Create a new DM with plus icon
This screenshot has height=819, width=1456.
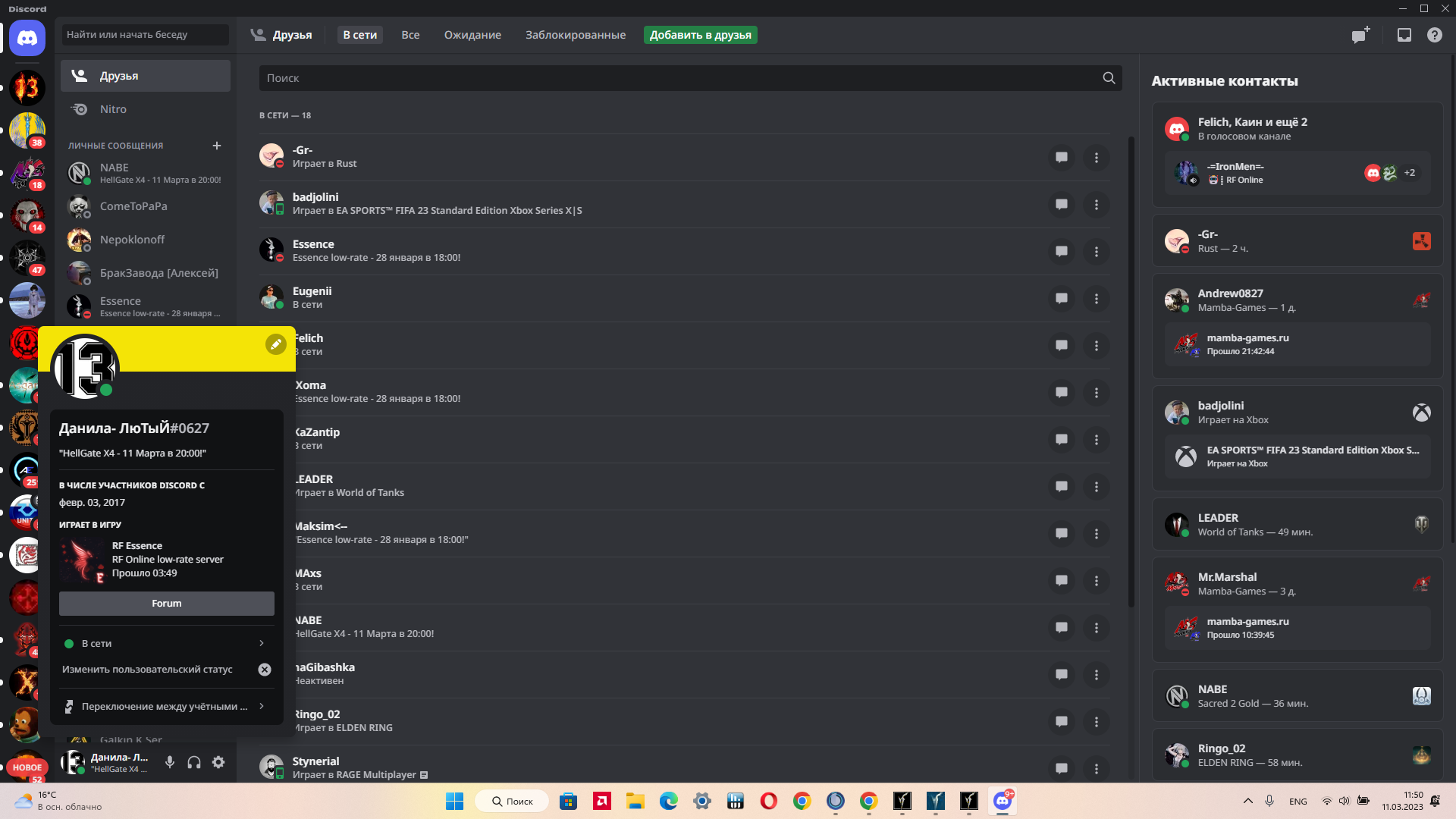[x=217, y=146]
